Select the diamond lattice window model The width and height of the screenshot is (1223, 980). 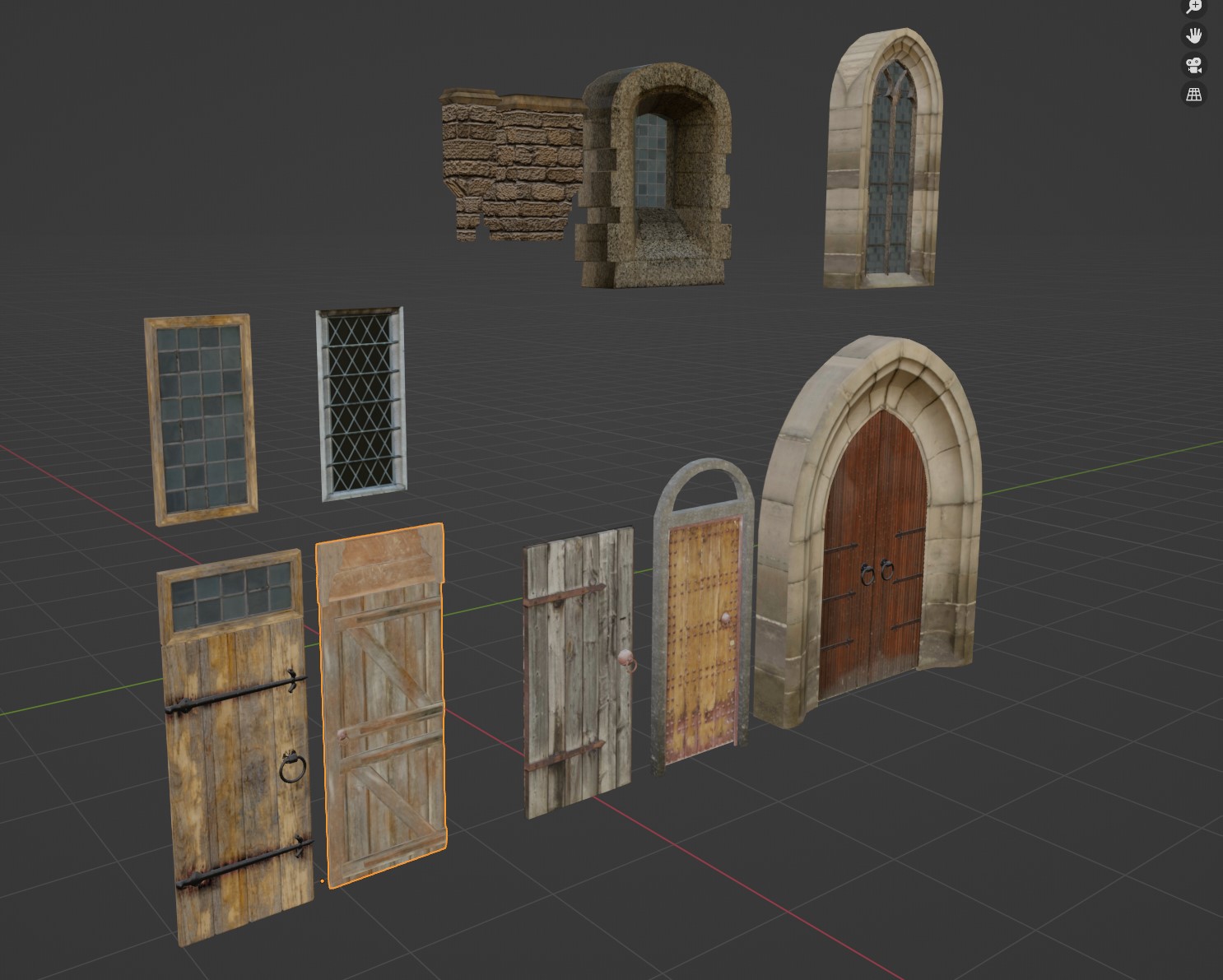coord(361,404)
